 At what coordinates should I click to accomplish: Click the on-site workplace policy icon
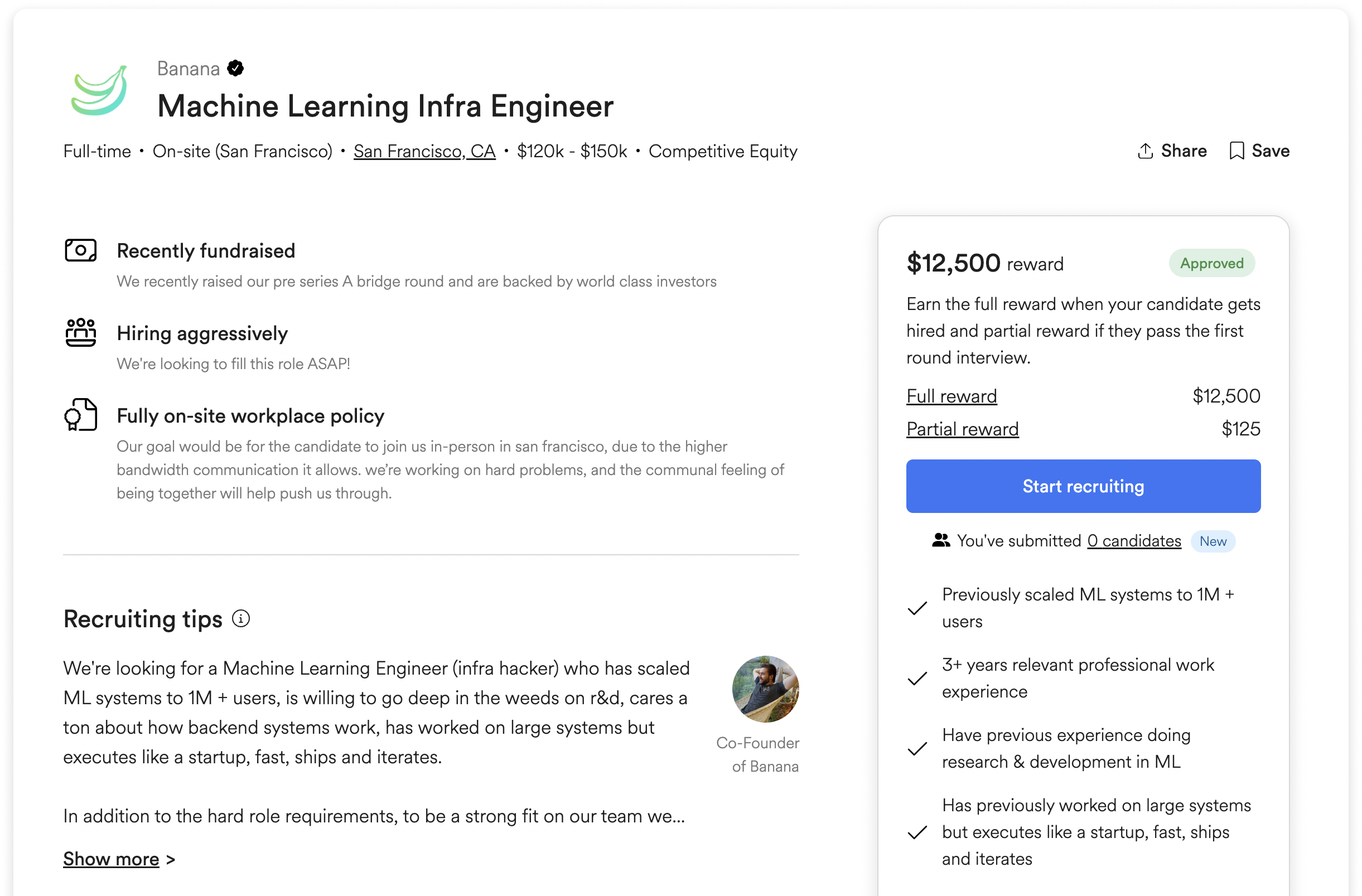[x=81, y=415]
